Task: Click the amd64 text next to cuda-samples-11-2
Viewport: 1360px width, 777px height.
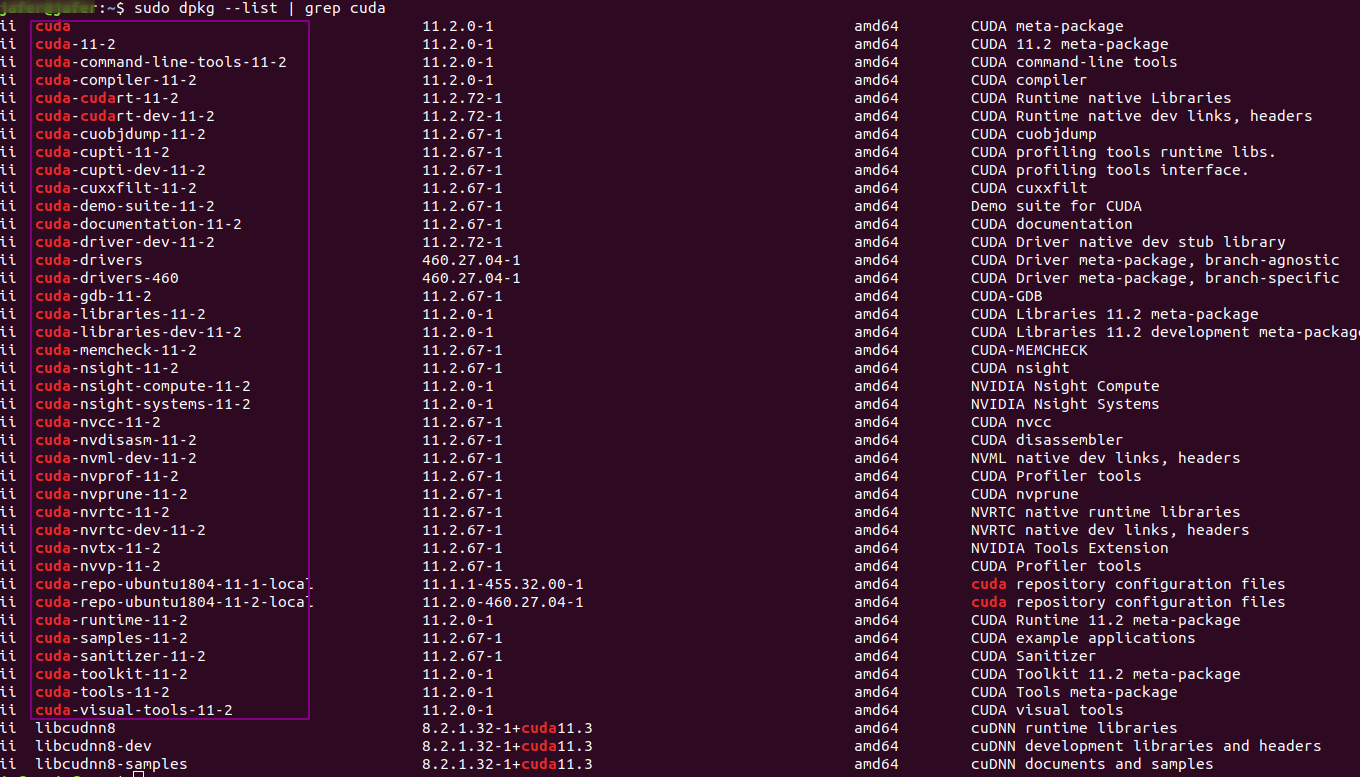Action: [875, 638]
